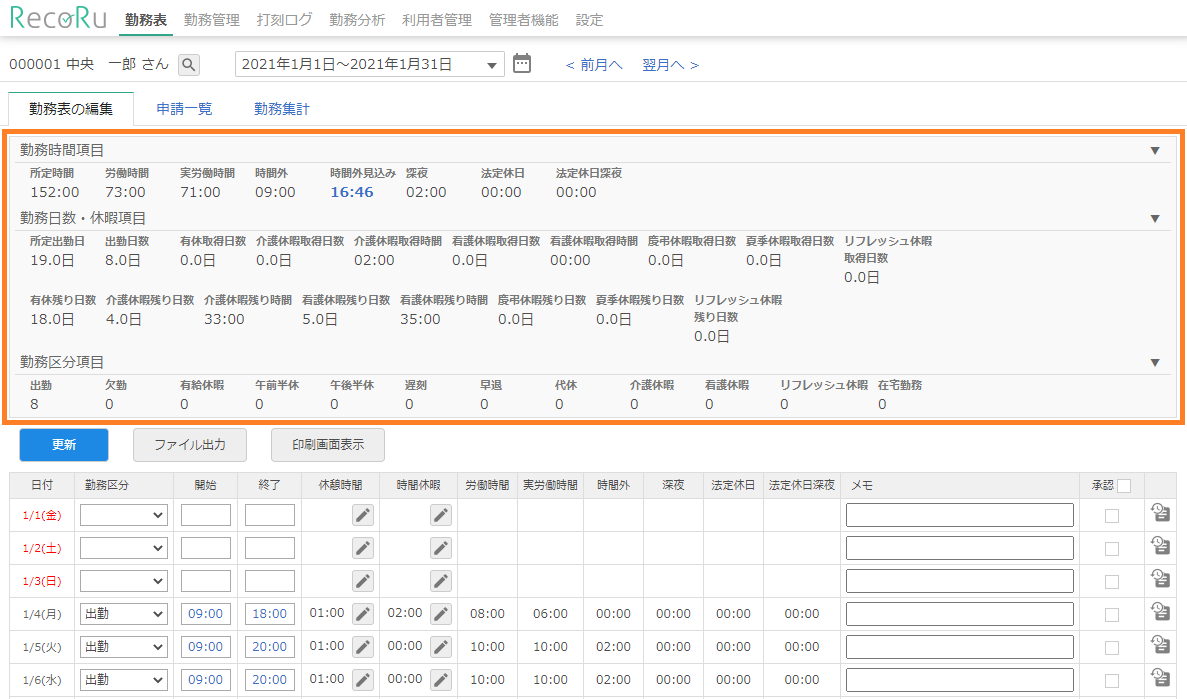Viewport: 1187px width, 699px height.
Task: Open the calendar date picker icon
Action: click(522, 64)
